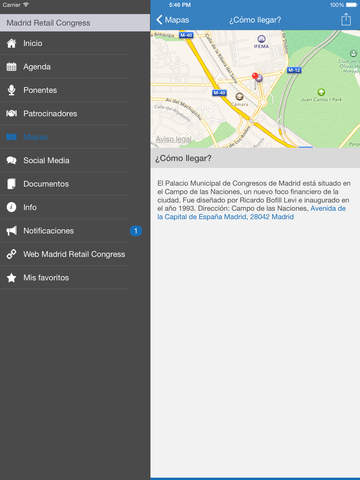This screenshot has height=480, width=360.
Task: Tap the Inicio home icon
Action: [x=11, y=43]
